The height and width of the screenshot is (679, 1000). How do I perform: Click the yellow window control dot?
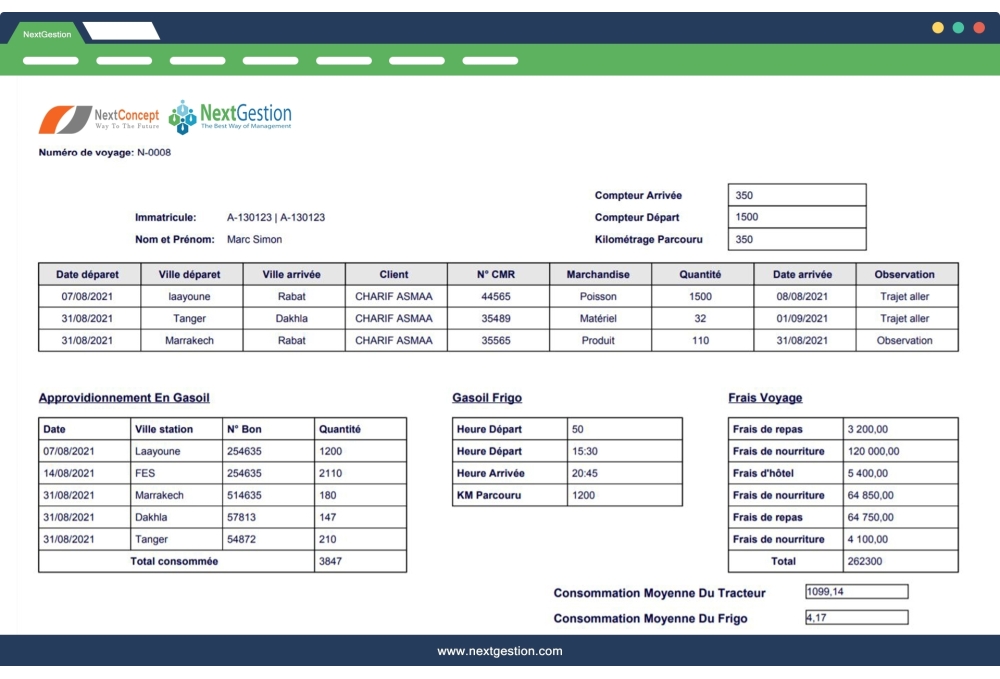coord(937,29)
